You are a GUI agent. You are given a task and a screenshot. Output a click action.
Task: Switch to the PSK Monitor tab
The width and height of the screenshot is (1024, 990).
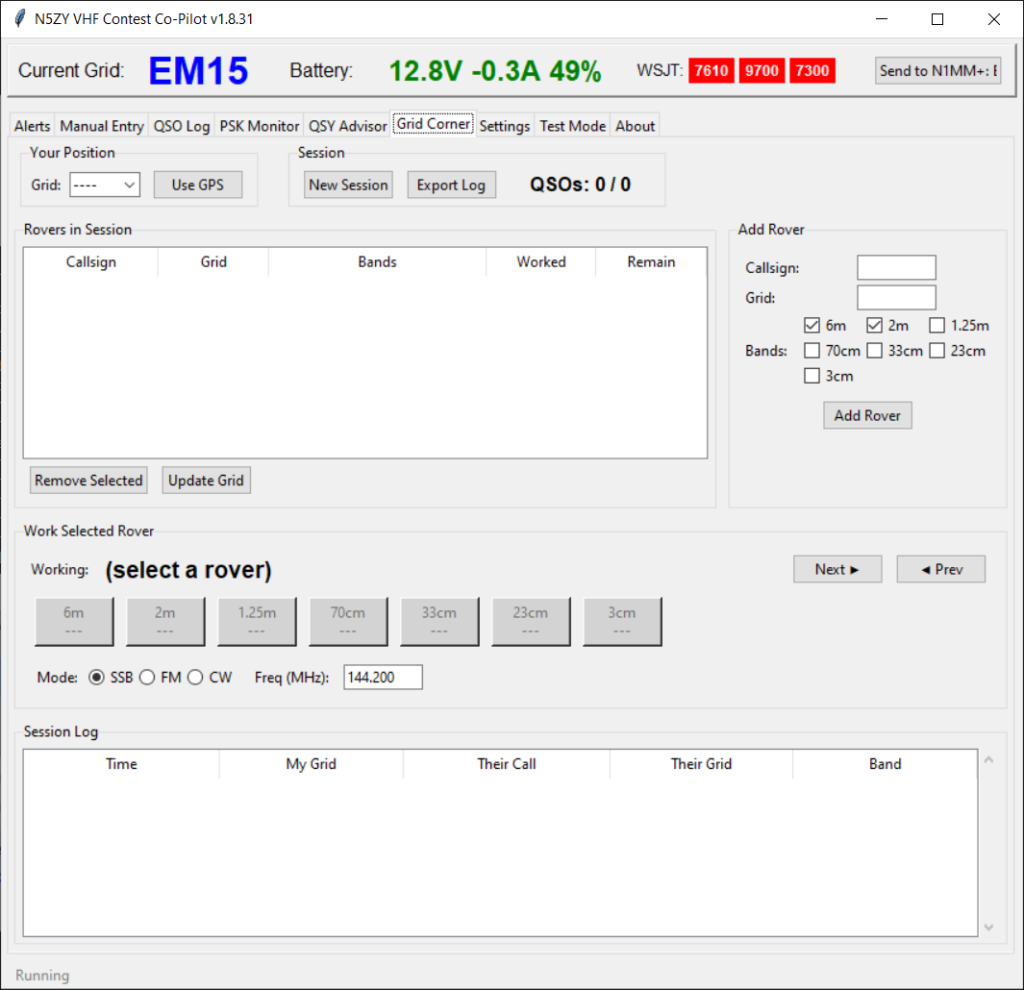259,126
